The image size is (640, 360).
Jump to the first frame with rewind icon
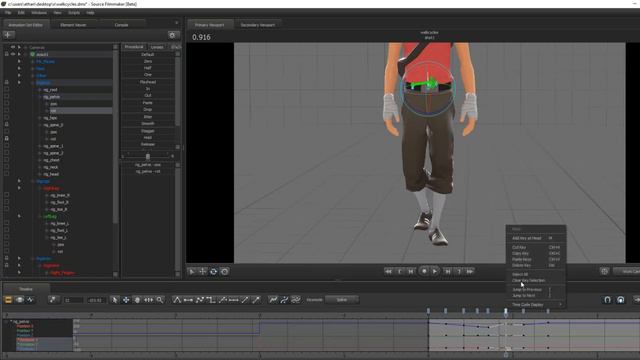[x=388, y=271]
